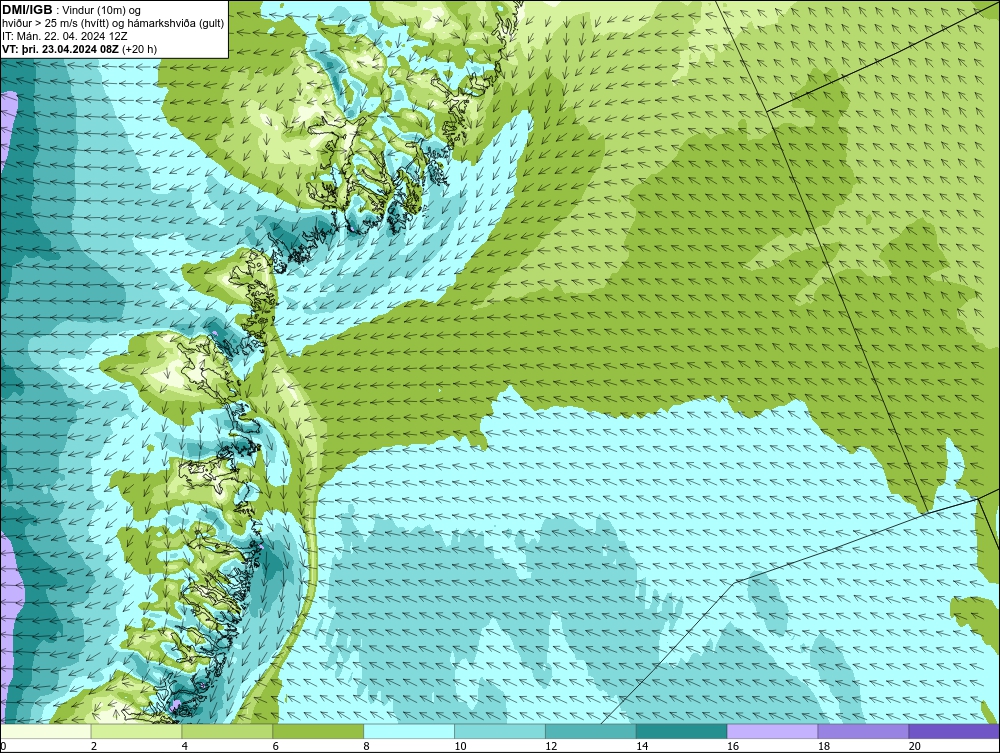Click the above 20 m/s violet legend swatch
This screenshot has height=753, width=1000.
[954, 731]
